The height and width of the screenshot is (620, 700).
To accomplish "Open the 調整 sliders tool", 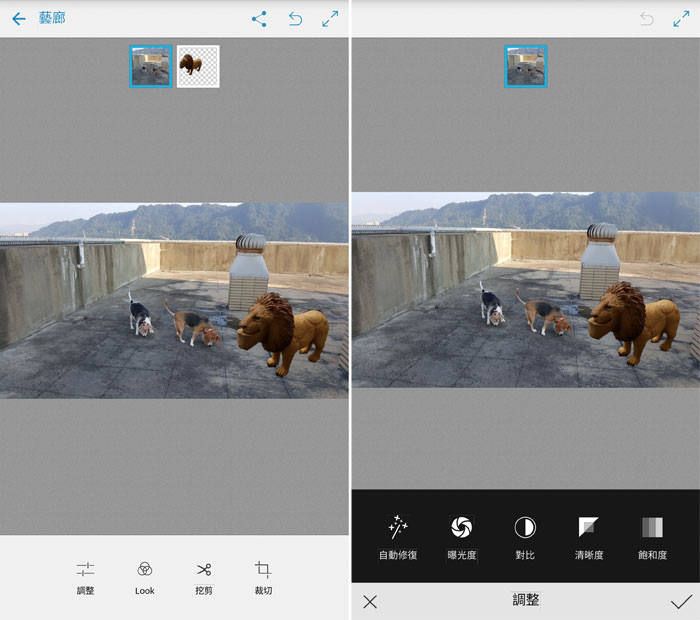I will (x=85, y=578).
